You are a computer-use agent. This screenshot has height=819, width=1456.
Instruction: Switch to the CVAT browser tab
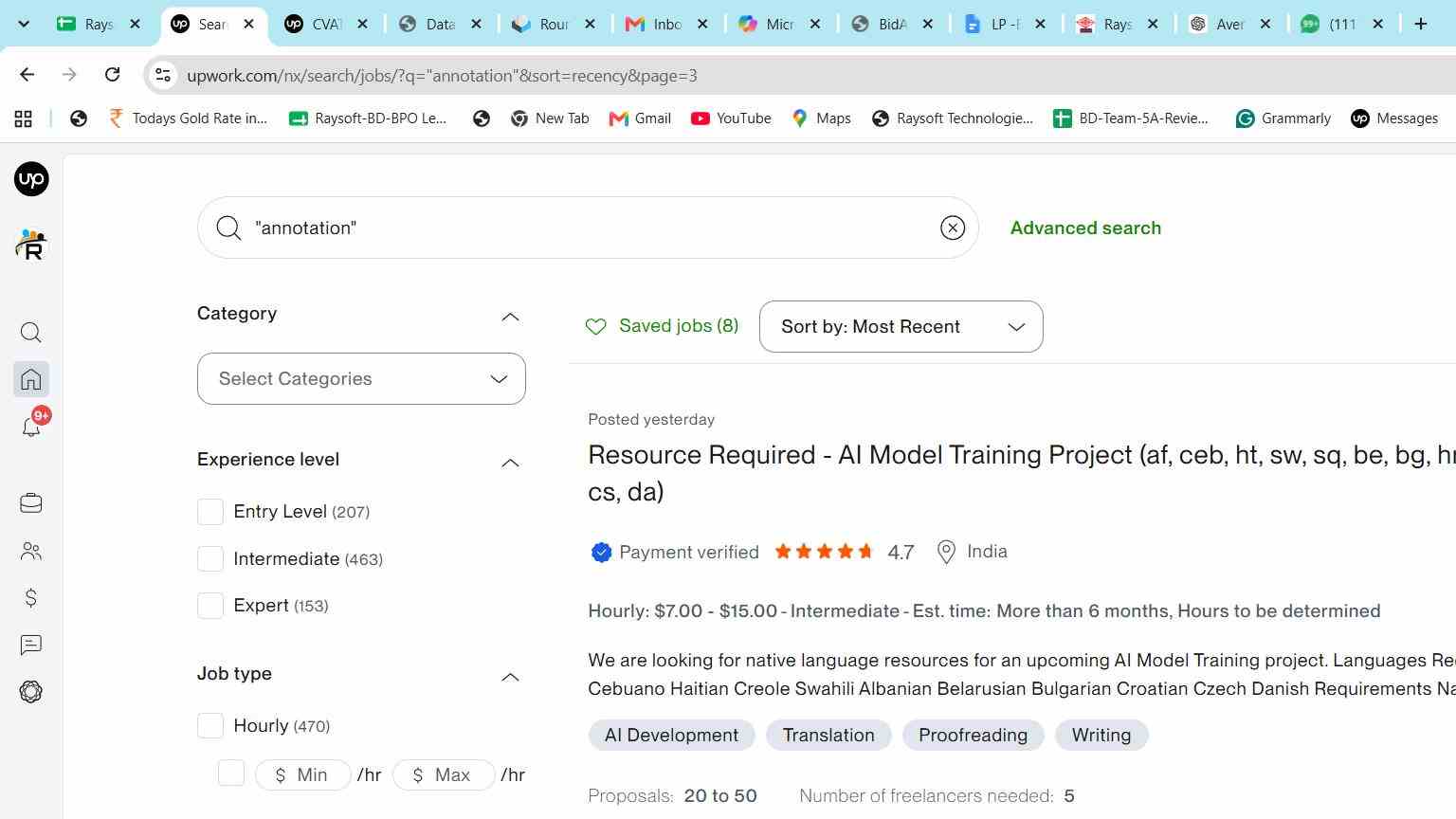(x=325, y=25)
